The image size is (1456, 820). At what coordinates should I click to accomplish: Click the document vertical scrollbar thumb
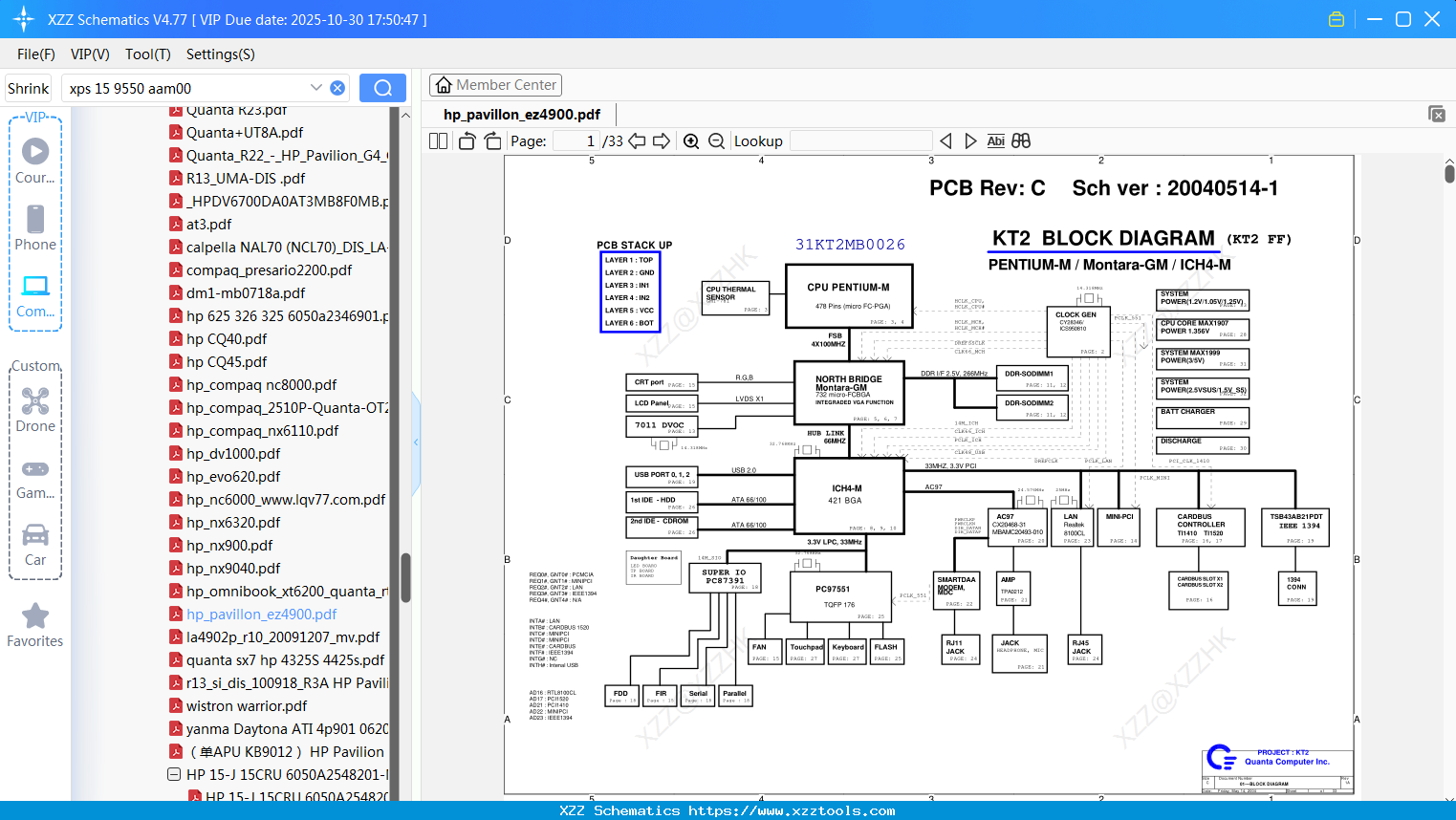tap(1449, 173)
